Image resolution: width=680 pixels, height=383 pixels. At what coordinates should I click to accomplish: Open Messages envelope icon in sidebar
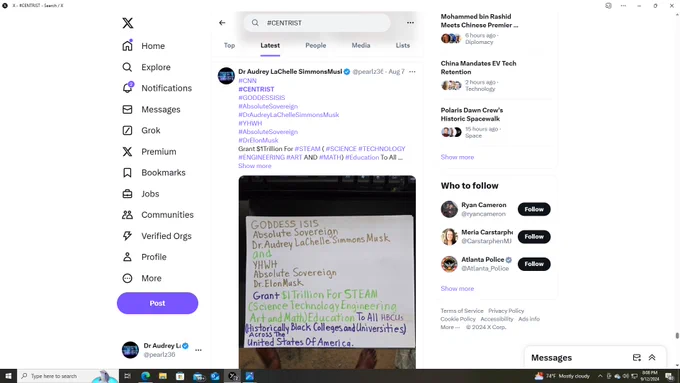click(x=127, y=109)
